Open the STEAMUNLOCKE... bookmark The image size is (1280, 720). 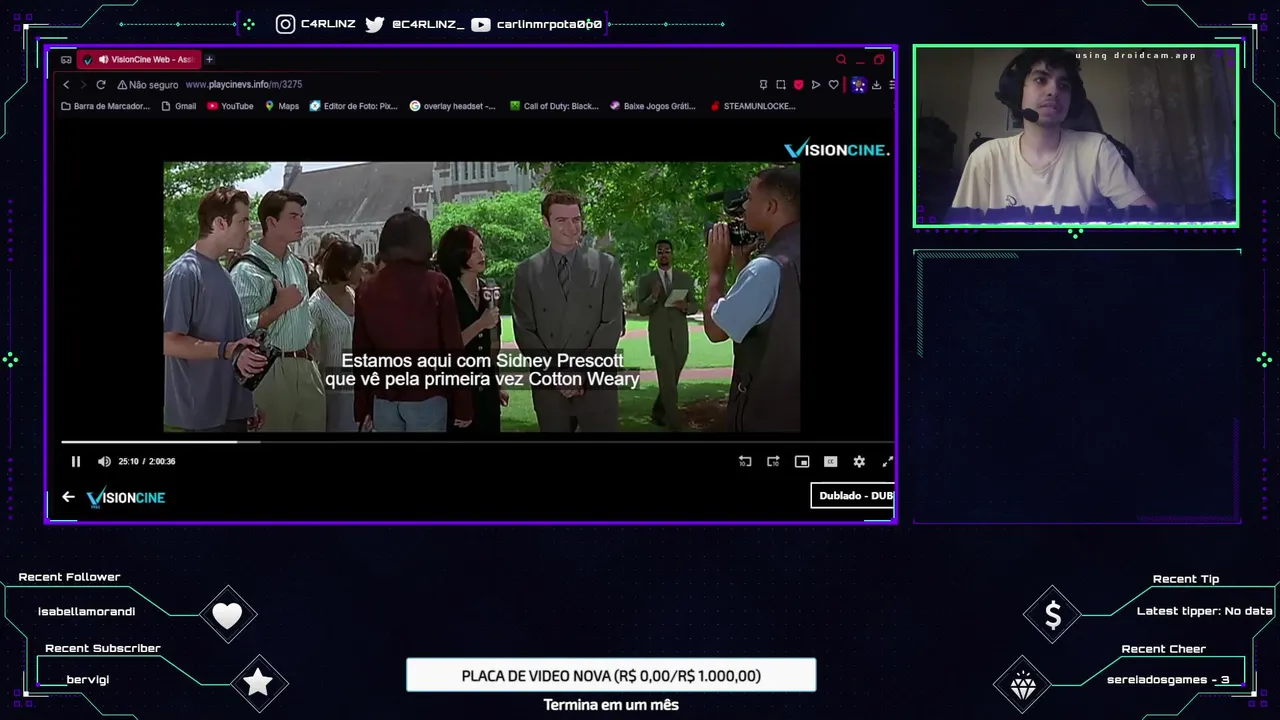pos(753,106)
